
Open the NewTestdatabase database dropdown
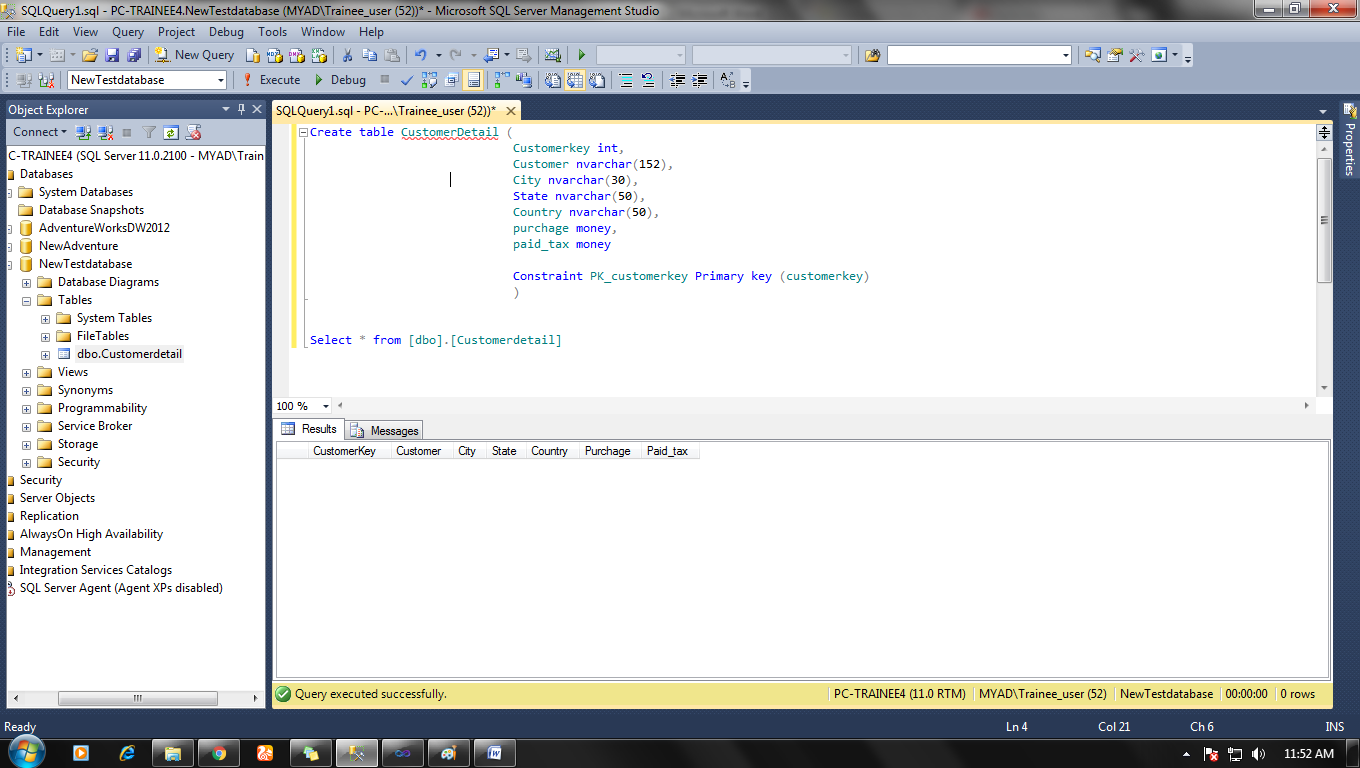[221, 80]
